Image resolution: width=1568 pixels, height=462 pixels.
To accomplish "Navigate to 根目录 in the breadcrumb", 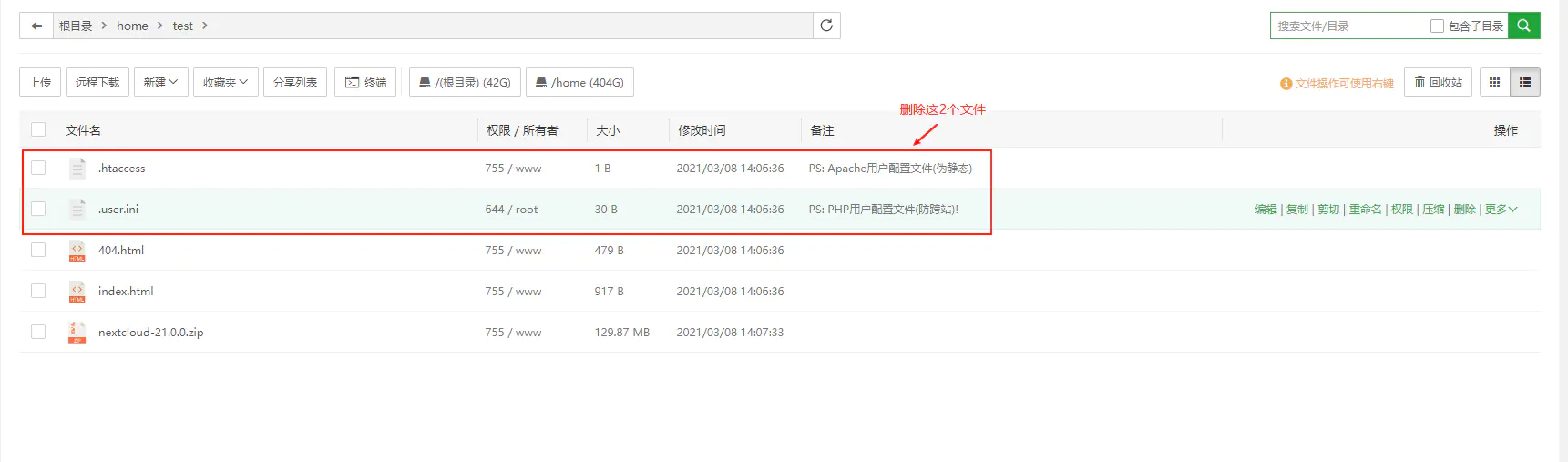I will click(x=76, y=26).
